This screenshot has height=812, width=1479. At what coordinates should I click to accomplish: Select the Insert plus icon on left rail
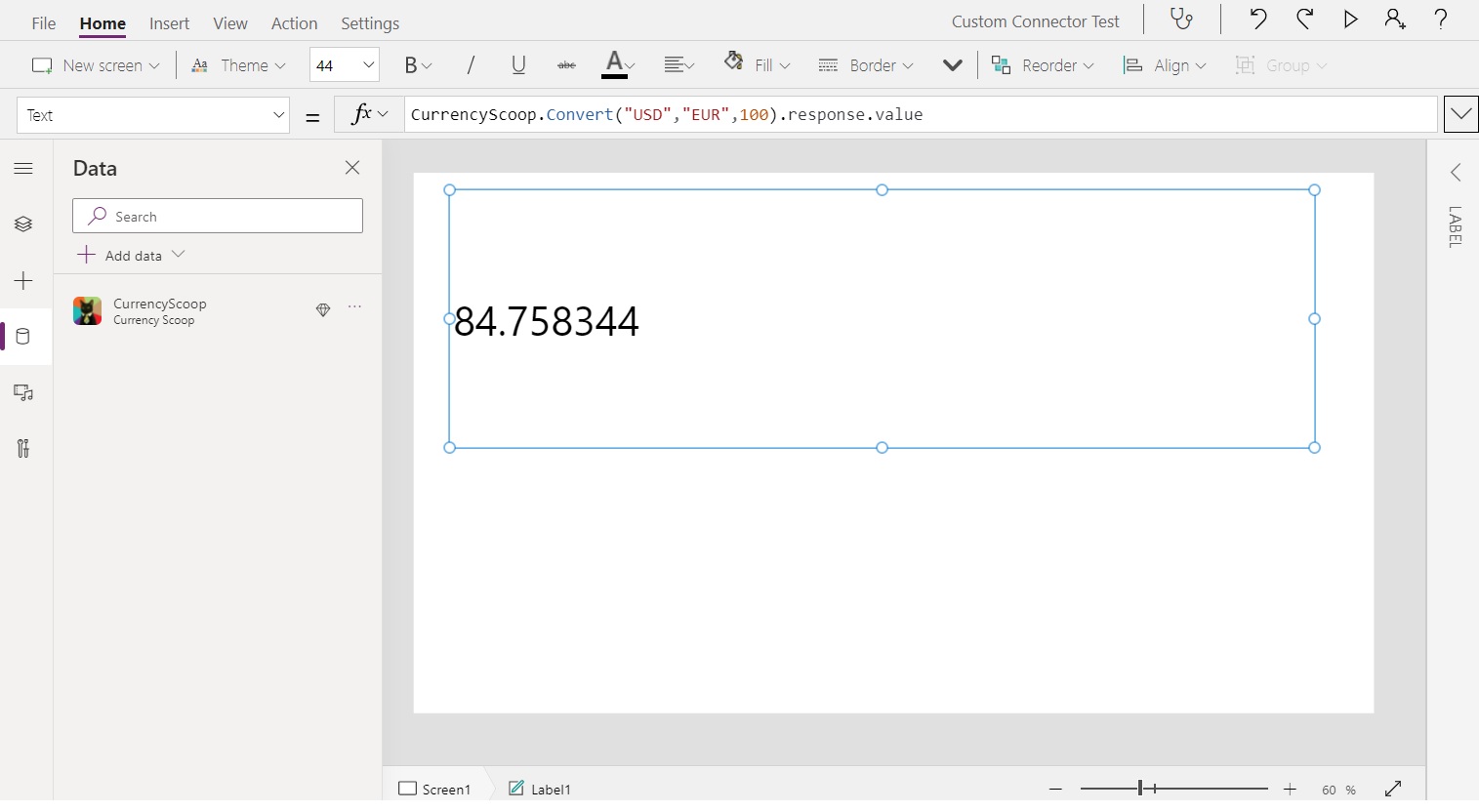(22, 281)
